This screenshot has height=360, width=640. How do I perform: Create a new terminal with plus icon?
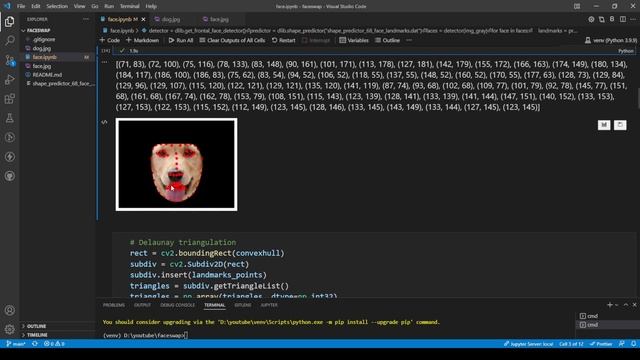pyautogui.click(x=609, y=305)
